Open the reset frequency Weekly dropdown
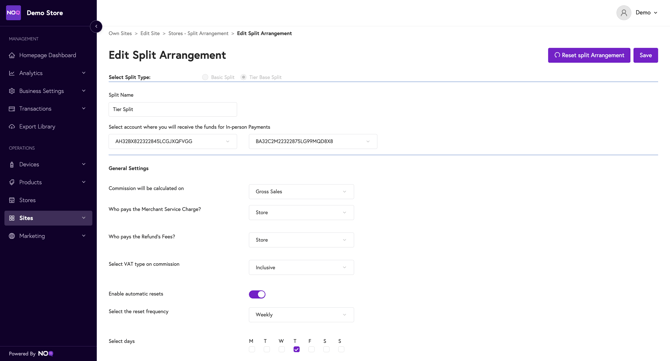This screenshot has height=361, width=670. point(301,315)
